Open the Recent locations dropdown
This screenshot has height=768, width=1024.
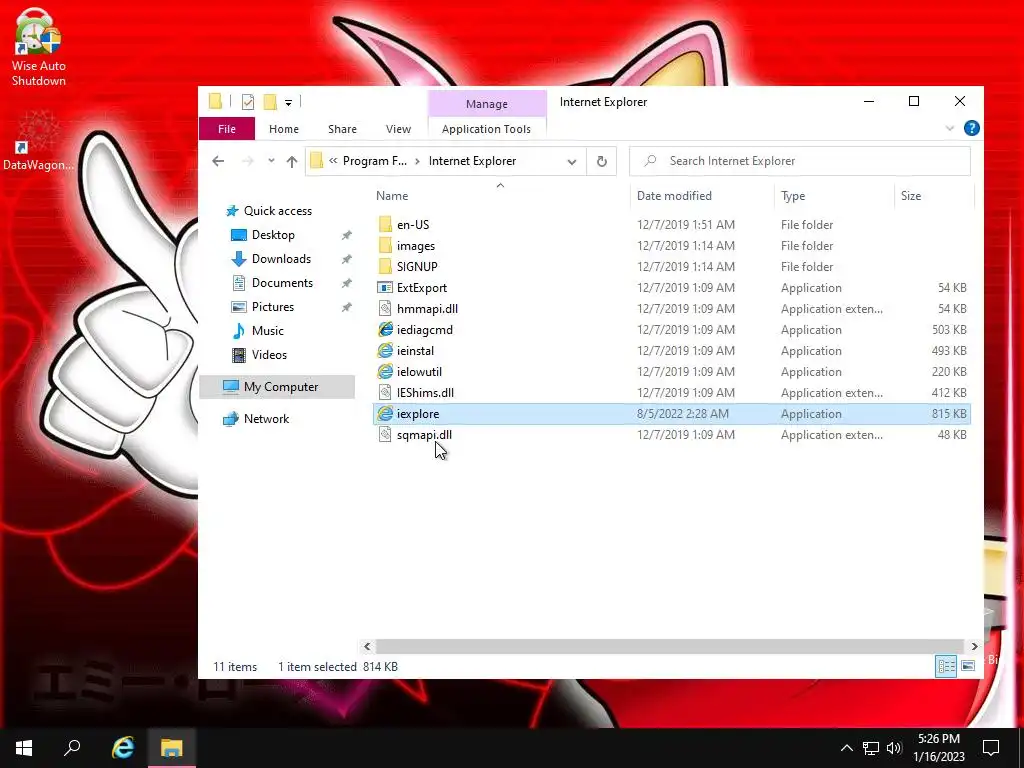271,161
